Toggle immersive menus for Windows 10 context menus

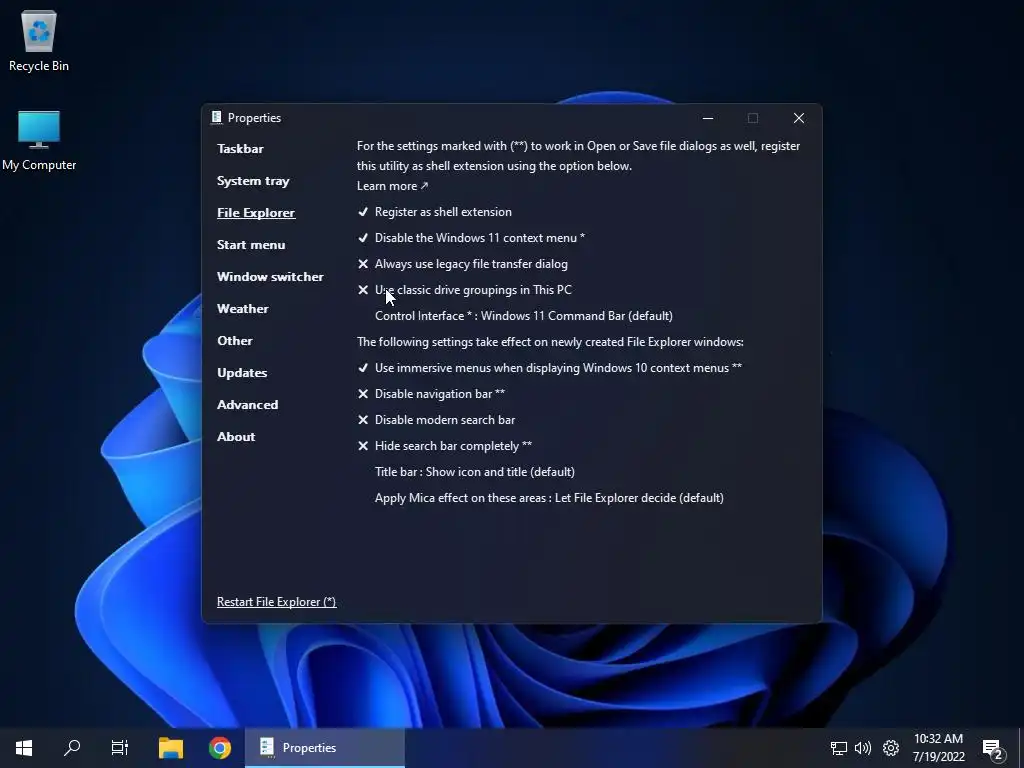[x=550, y=368]
